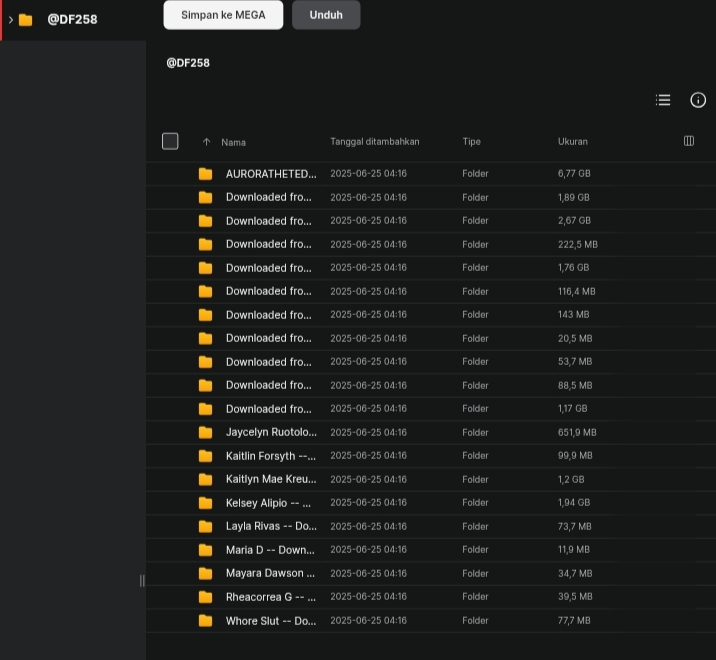Click folder icon in the 53,7 MB row
Viewport: 716px width, 660px height.
pyautogui.click(x=205, y=362)
